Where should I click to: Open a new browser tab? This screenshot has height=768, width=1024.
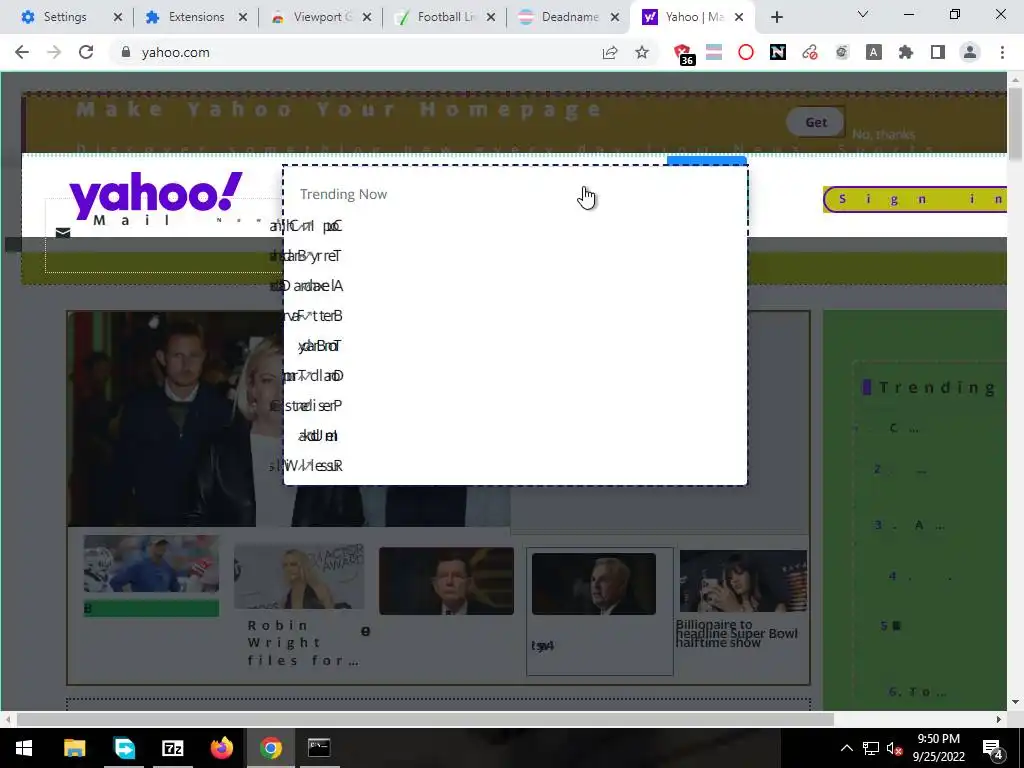click(x=776, y=18)
